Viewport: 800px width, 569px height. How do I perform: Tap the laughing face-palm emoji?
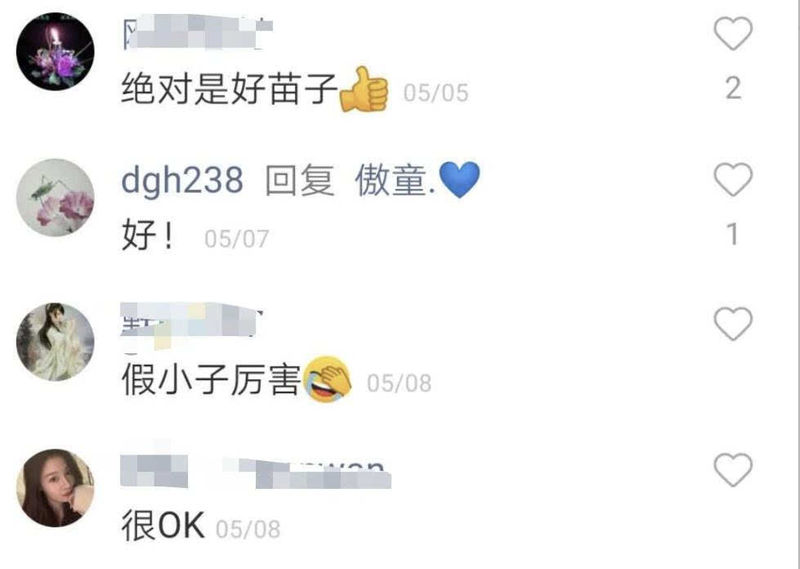[328, 379]
